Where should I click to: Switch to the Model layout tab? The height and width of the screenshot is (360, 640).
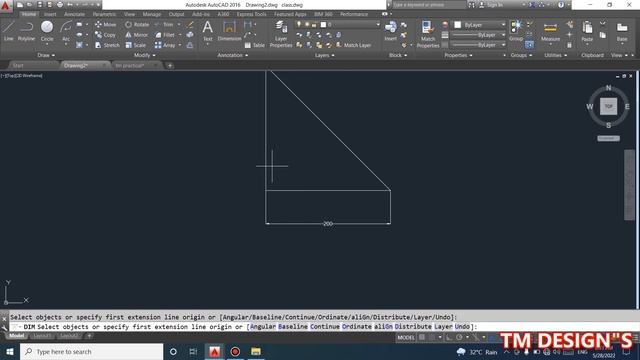point(17,336)
